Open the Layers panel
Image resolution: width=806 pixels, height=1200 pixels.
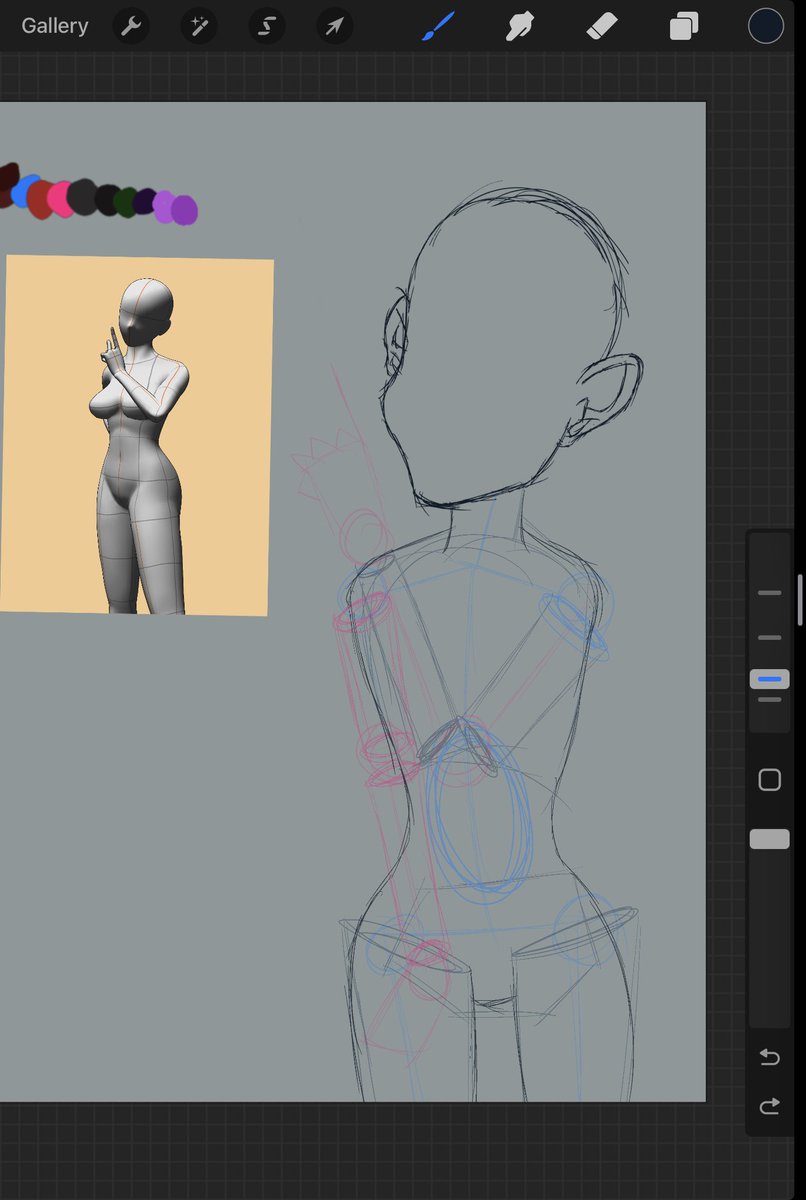coord(684,26)
